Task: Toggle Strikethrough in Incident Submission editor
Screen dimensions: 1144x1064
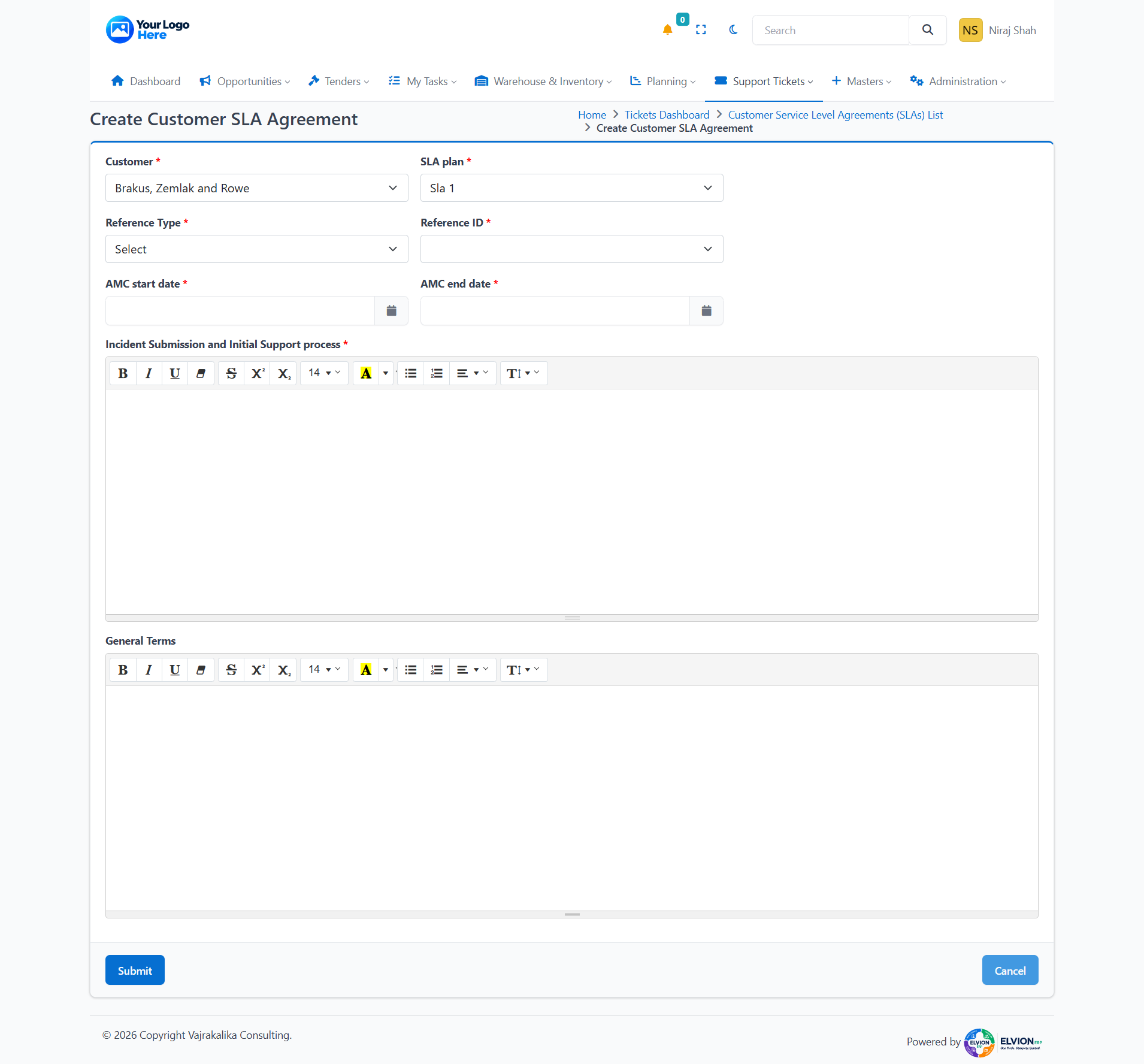Action: click(x=231, y=373)
